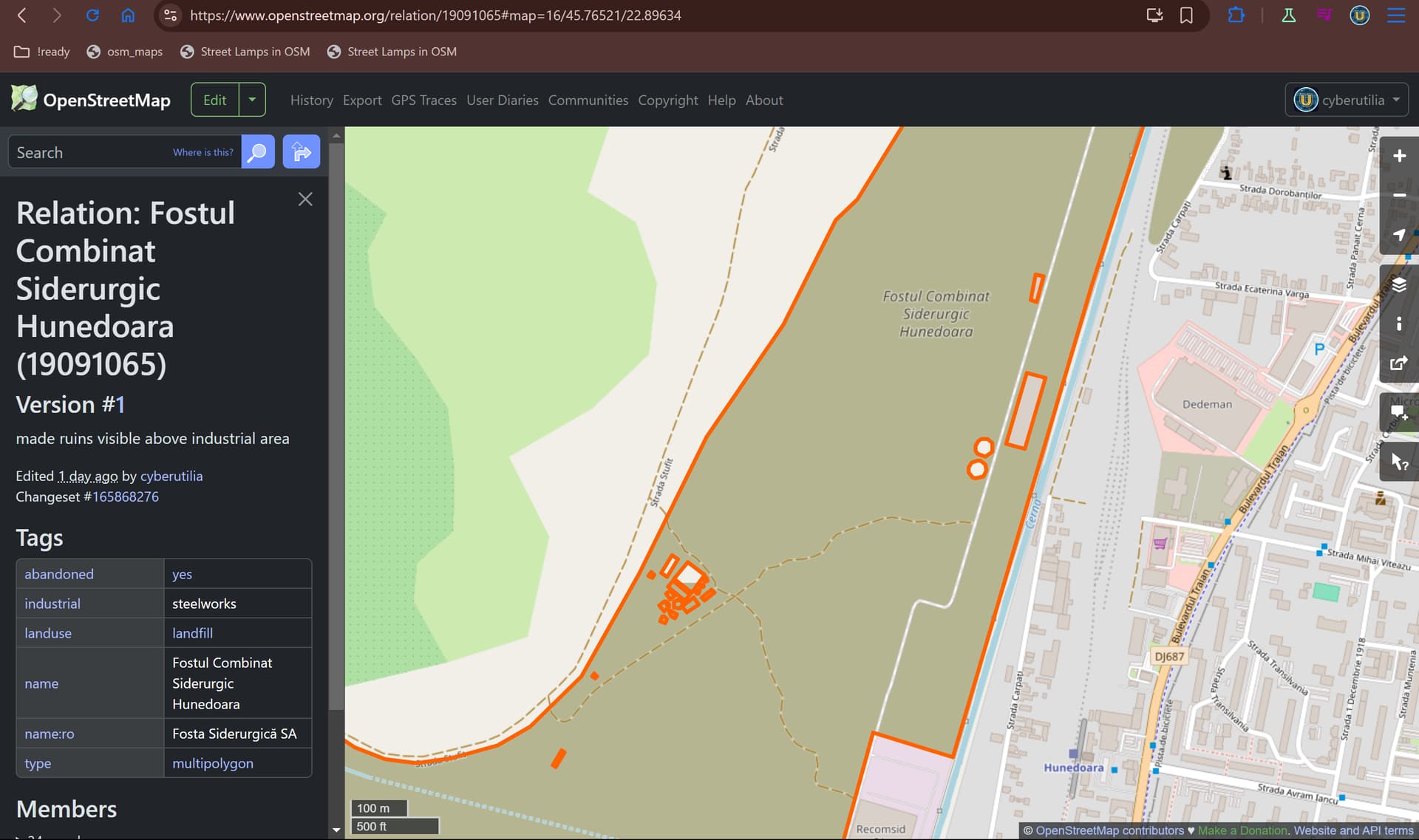1419x840 pixels.
Task: Zoom out on the map
Action: click(x=1399, y=196)
